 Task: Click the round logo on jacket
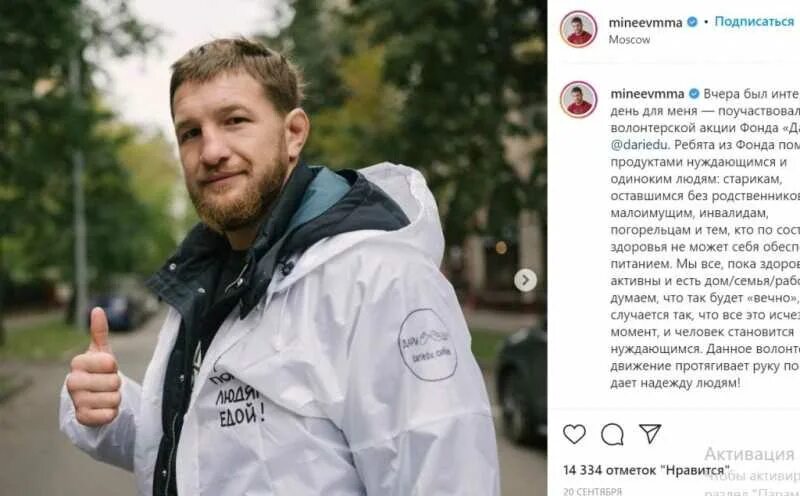pyautogui.click(x=428, y=344)
